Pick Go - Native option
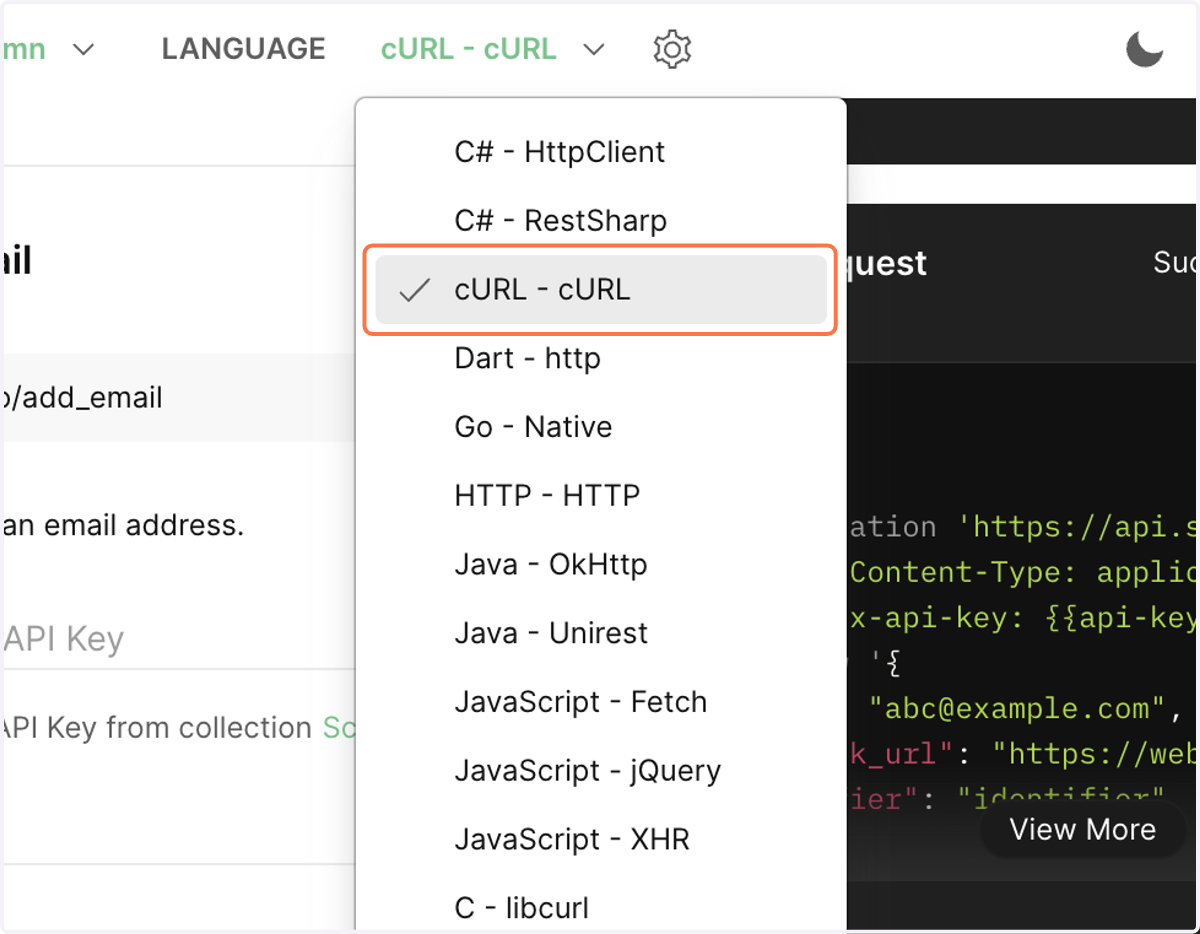 click(x=600, y=427)
